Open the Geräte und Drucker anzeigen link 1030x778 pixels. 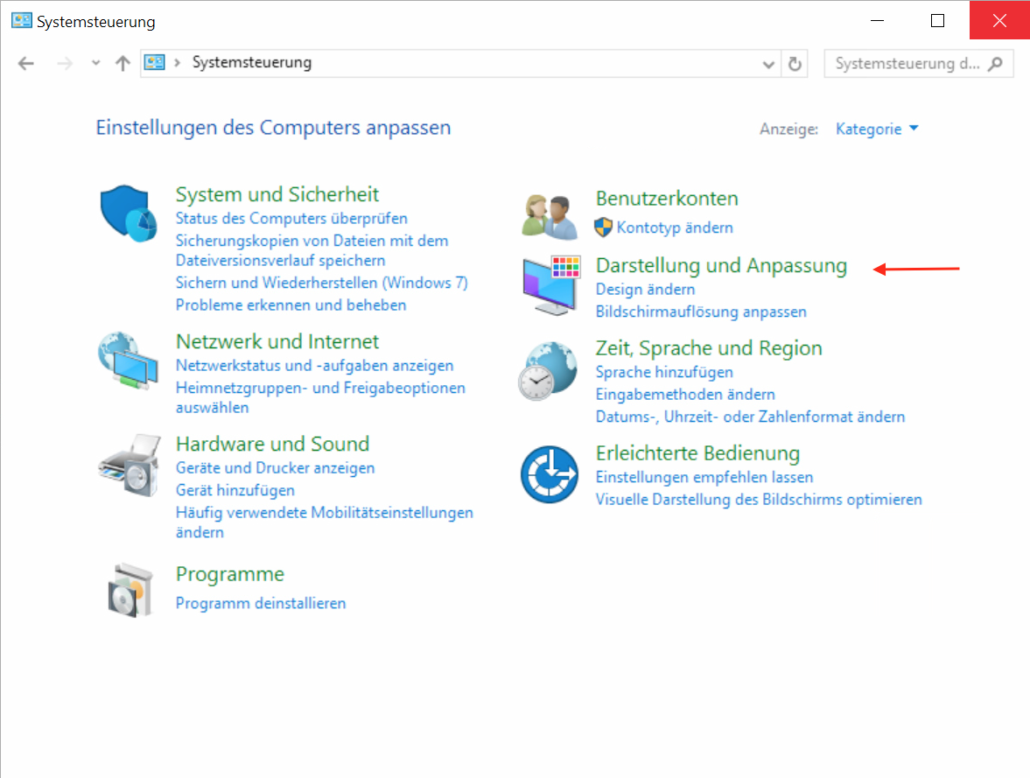[x=275, y=468]
